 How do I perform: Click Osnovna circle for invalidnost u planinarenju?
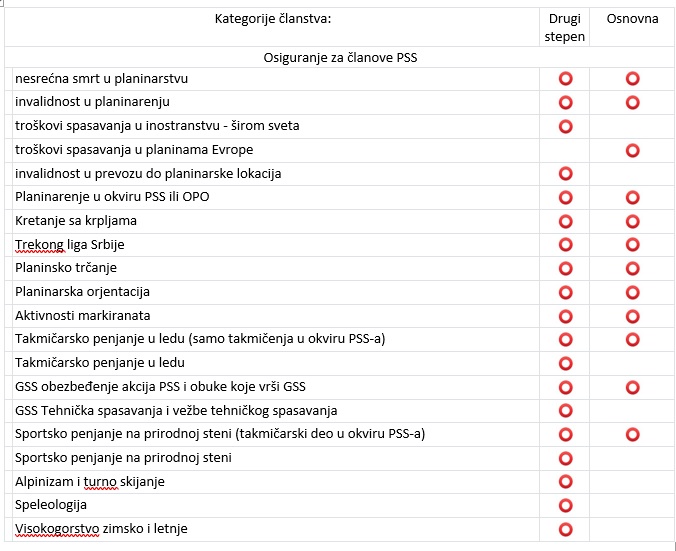(x=632, y=102)
